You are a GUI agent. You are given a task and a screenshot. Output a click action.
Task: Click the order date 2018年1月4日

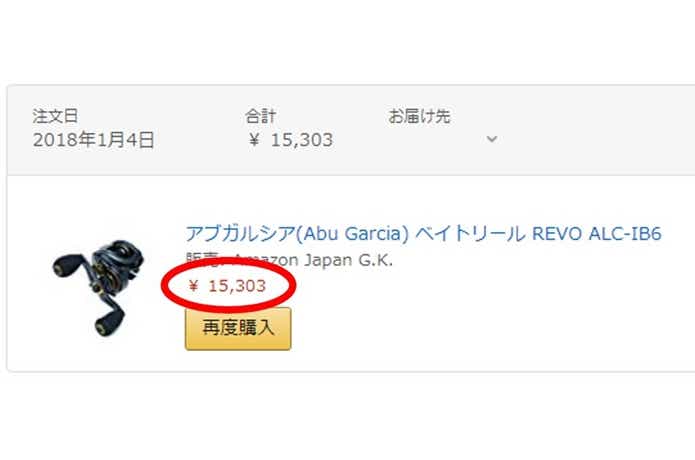tap(93, 140)
